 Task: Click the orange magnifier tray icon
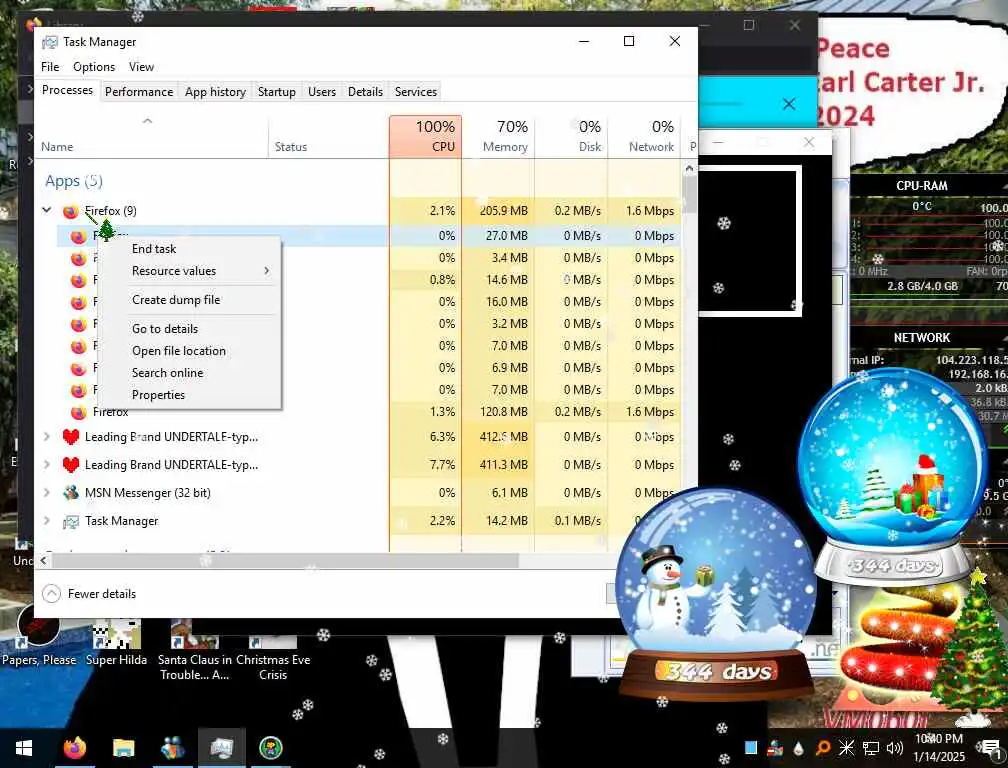point(822,748)
